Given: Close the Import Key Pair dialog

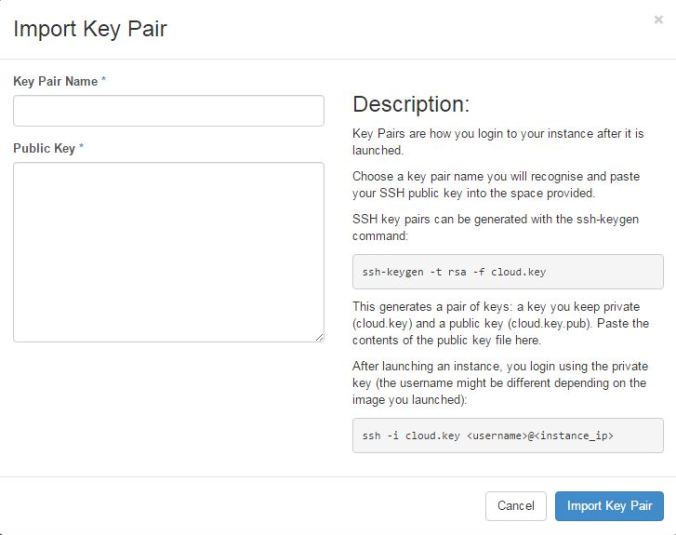Looking at the screenshot, I should [x=658, y=20].
